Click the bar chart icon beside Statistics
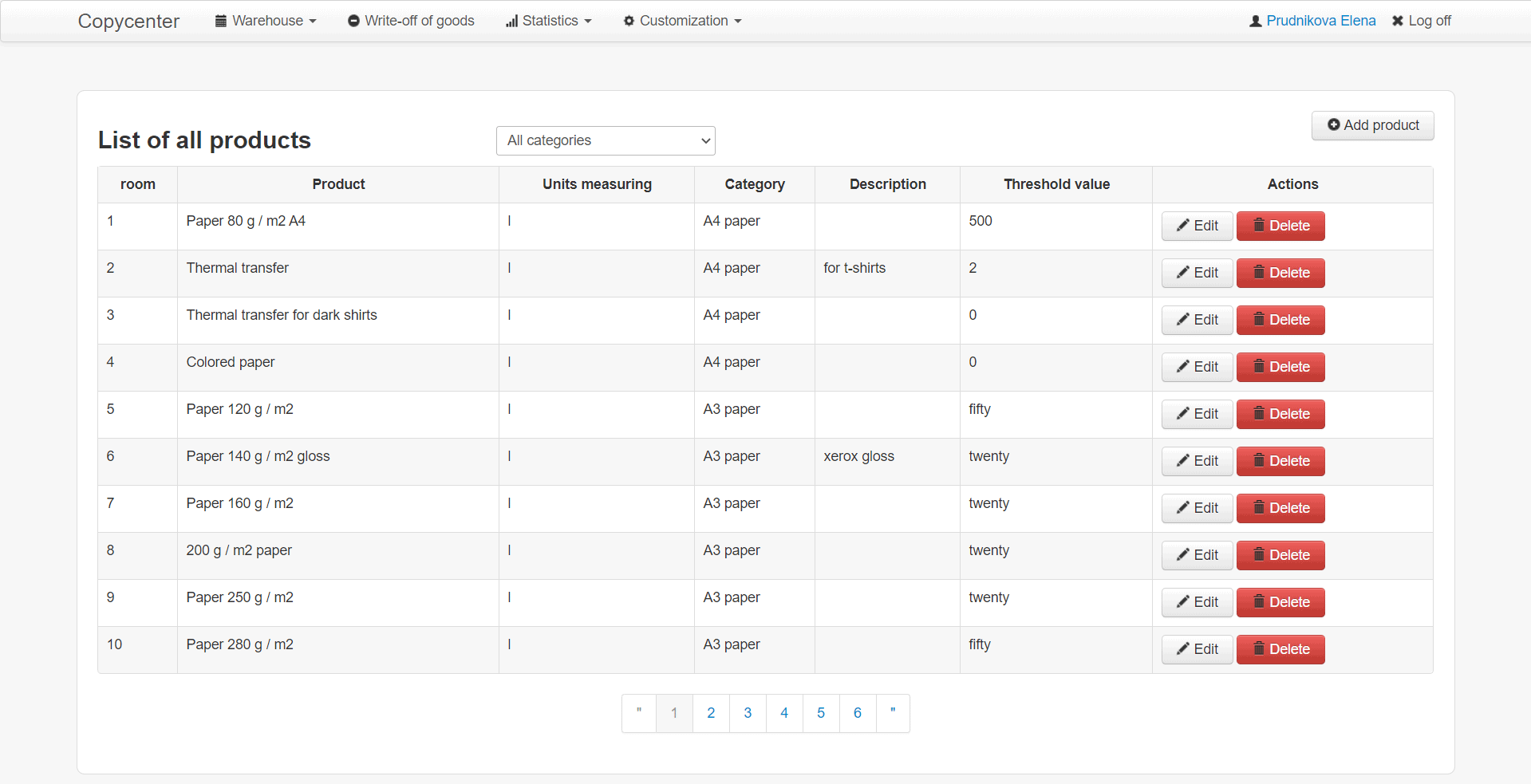The height and width of the screenshot is (784, 1531). (x=512, y=22)
